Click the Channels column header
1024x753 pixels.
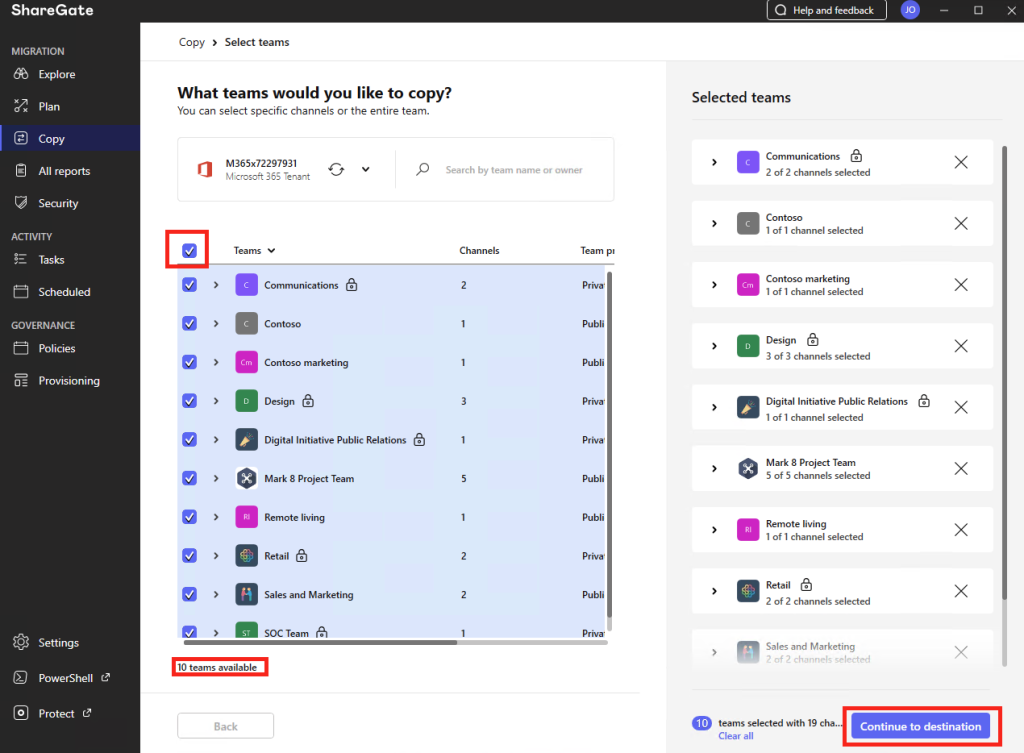coord(479,251)
